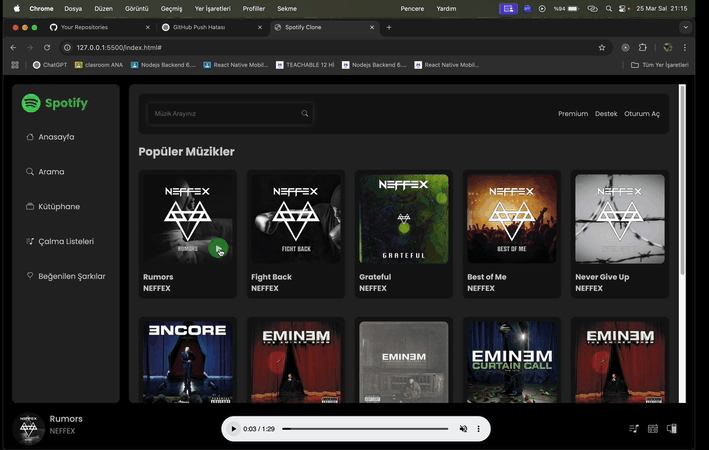Open a new browser tab
Image resolution: width=709 pixels, height=450 pixels.
pyautogui.click(x=389, y=28)
